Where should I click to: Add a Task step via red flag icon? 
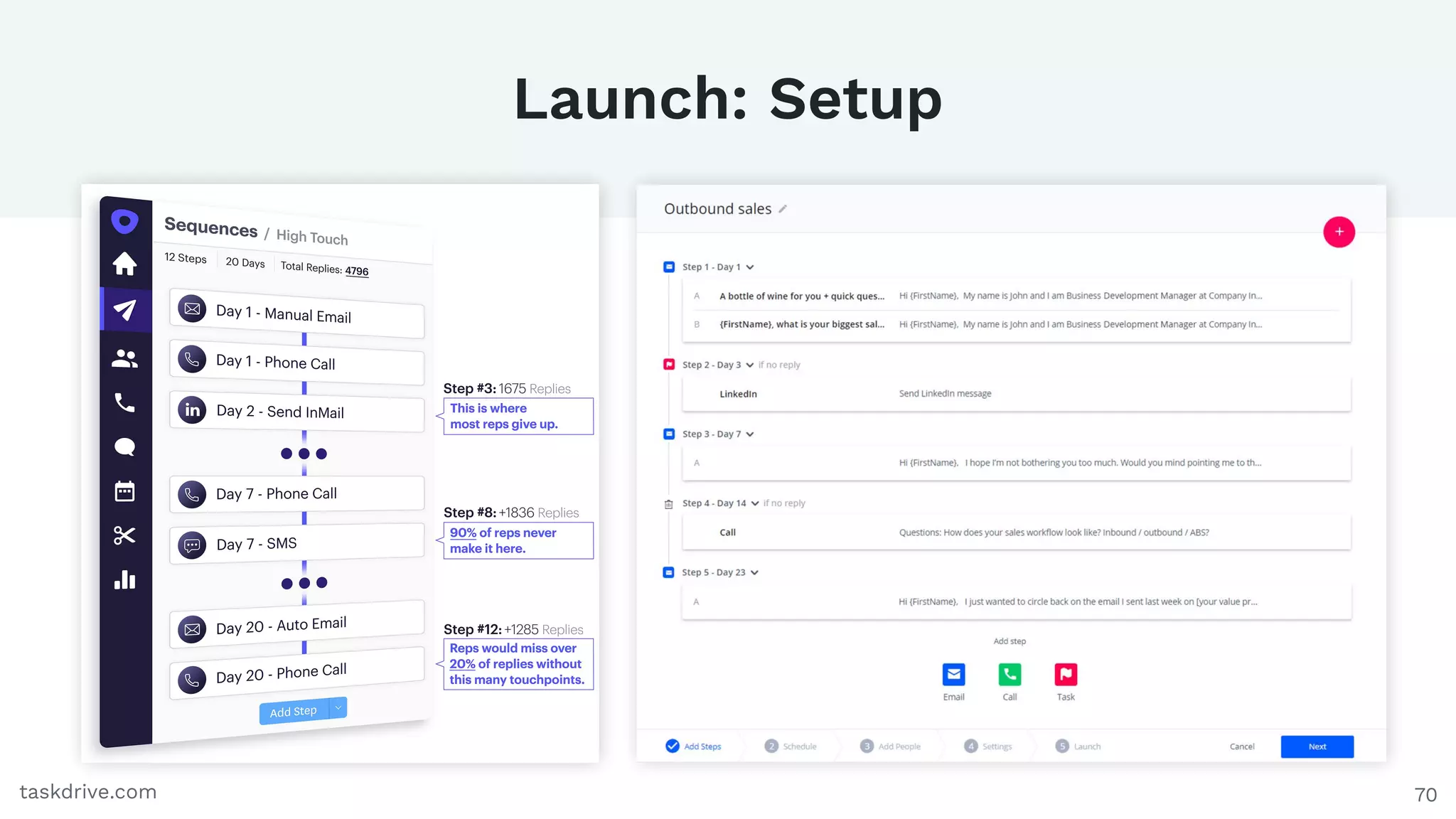[1066, 674]
